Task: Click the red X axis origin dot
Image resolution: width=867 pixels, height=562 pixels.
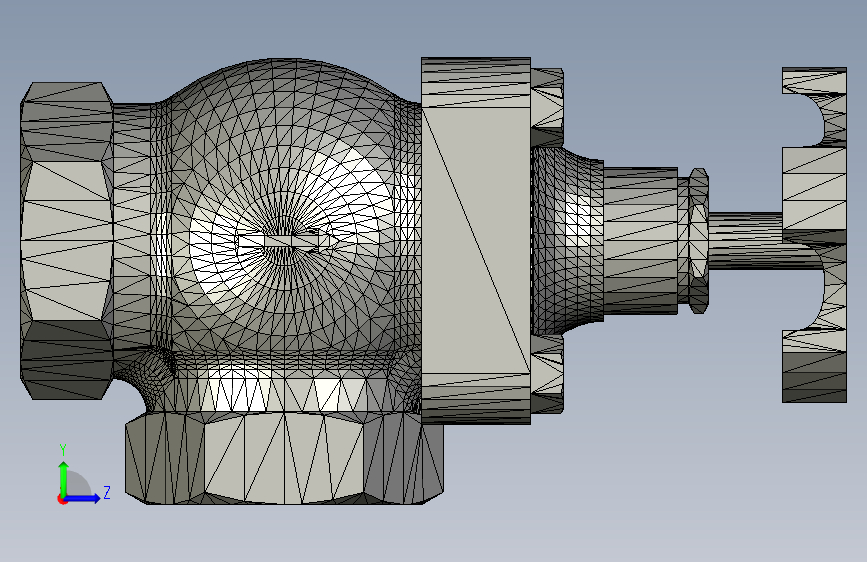Action: click(62, 499)
